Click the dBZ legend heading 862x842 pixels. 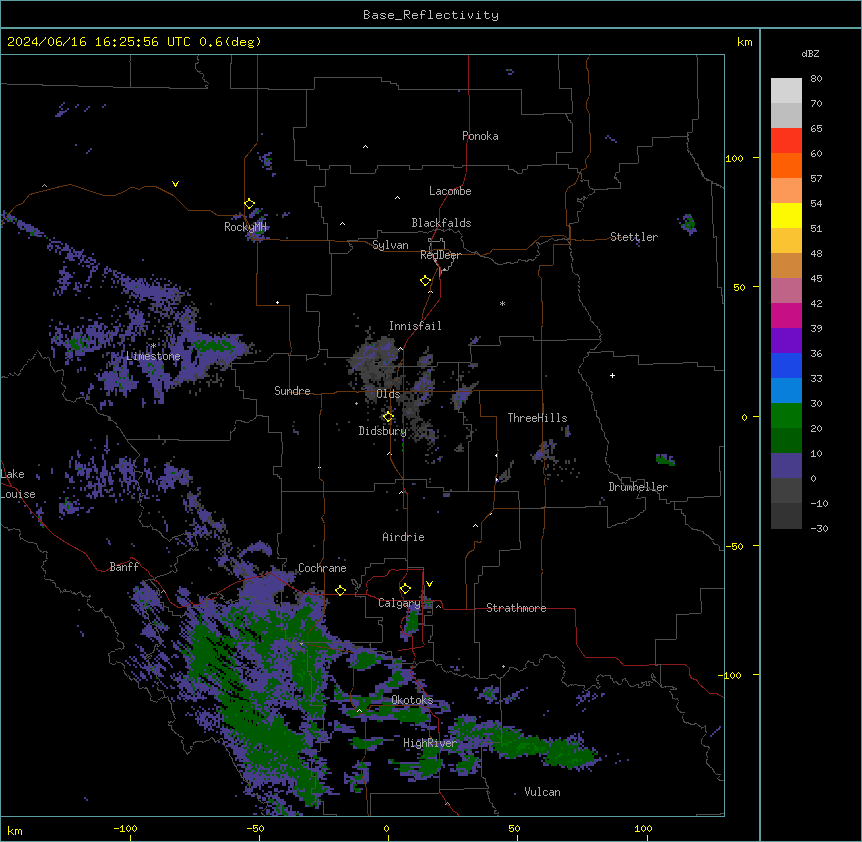pos(810,53)
